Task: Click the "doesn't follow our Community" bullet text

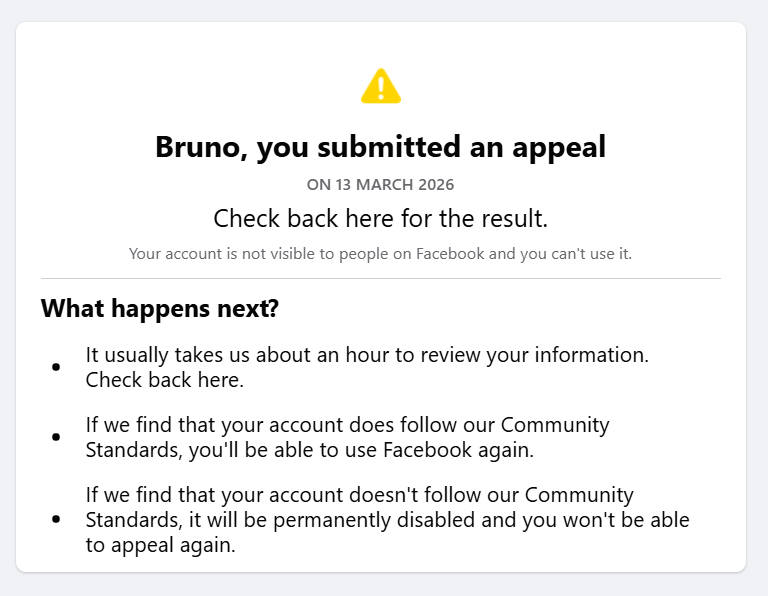Action: coord(470,495)
